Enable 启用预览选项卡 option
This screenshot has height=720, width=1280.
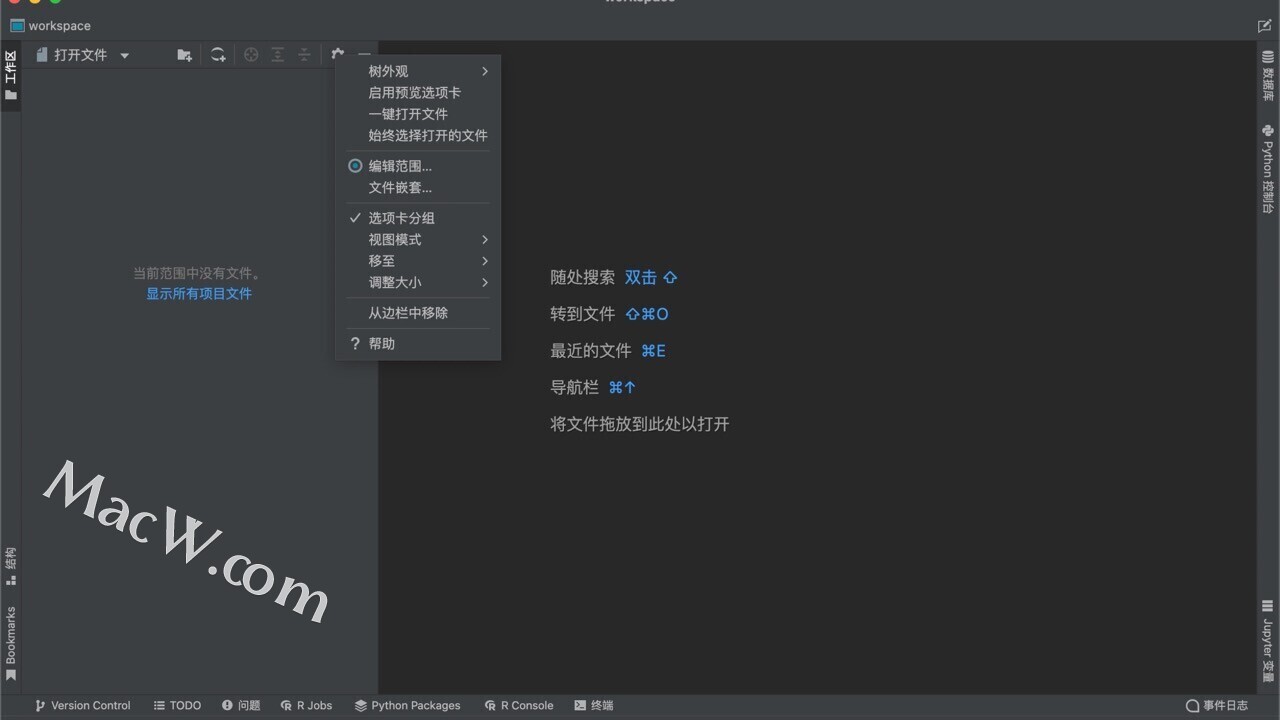click(412, 92)
